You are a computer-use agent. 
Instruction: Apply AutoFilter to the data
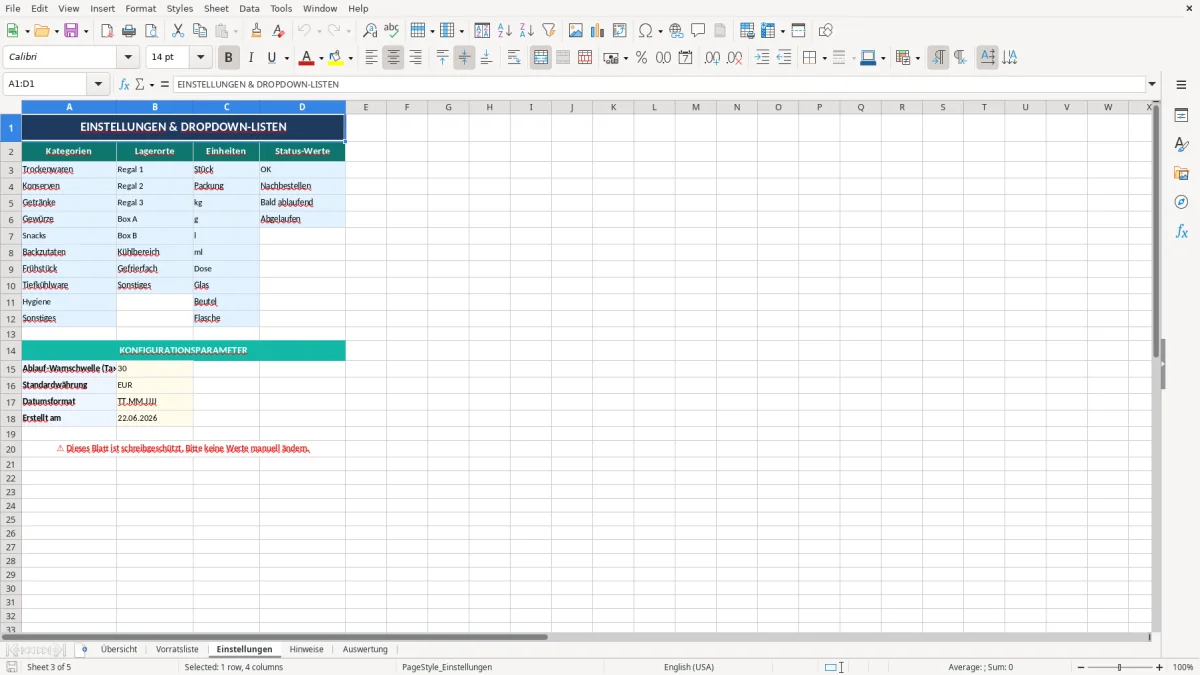548,31
